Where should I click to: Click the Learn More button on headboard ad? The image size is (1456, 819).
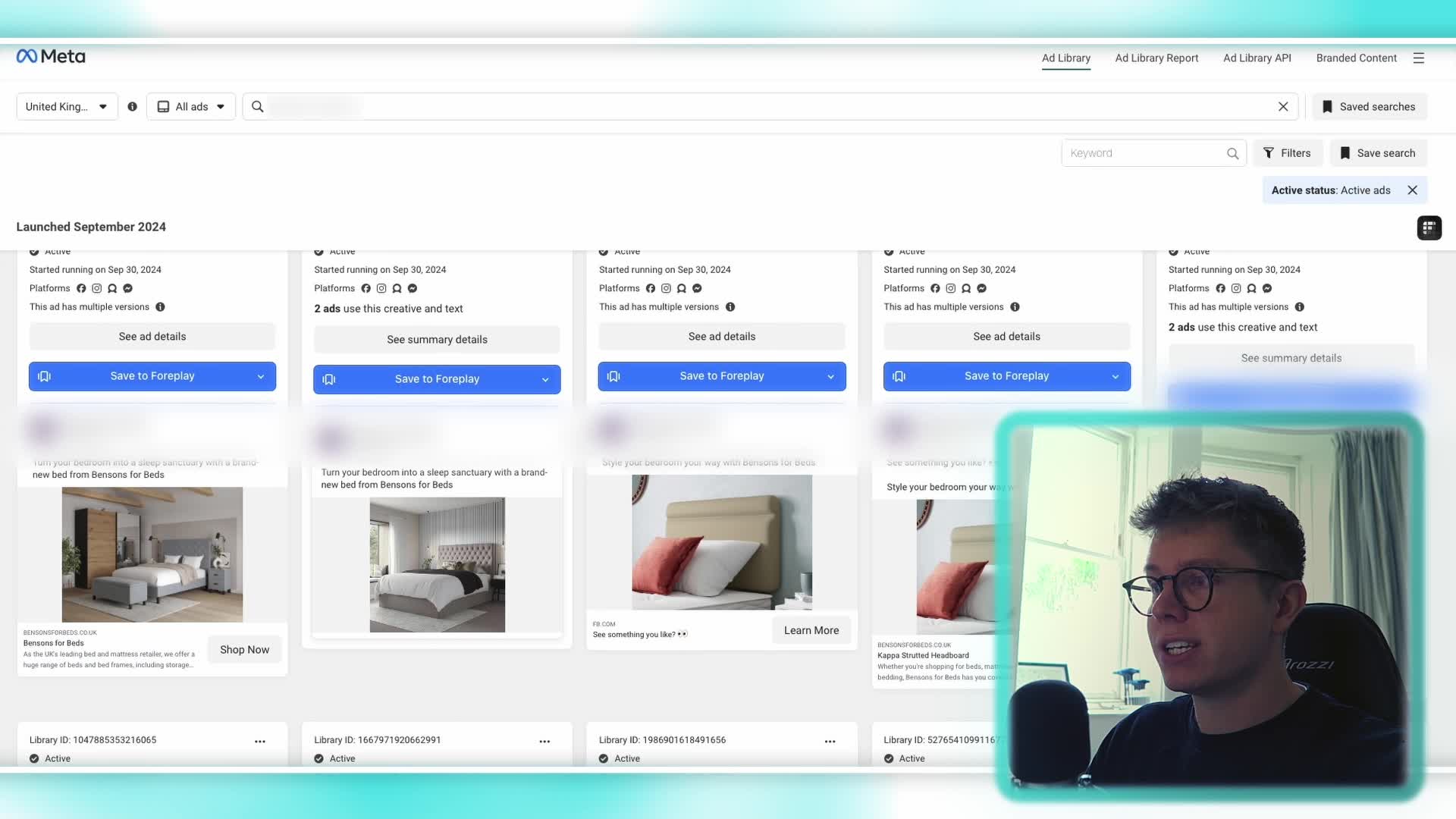coord(811,631)
